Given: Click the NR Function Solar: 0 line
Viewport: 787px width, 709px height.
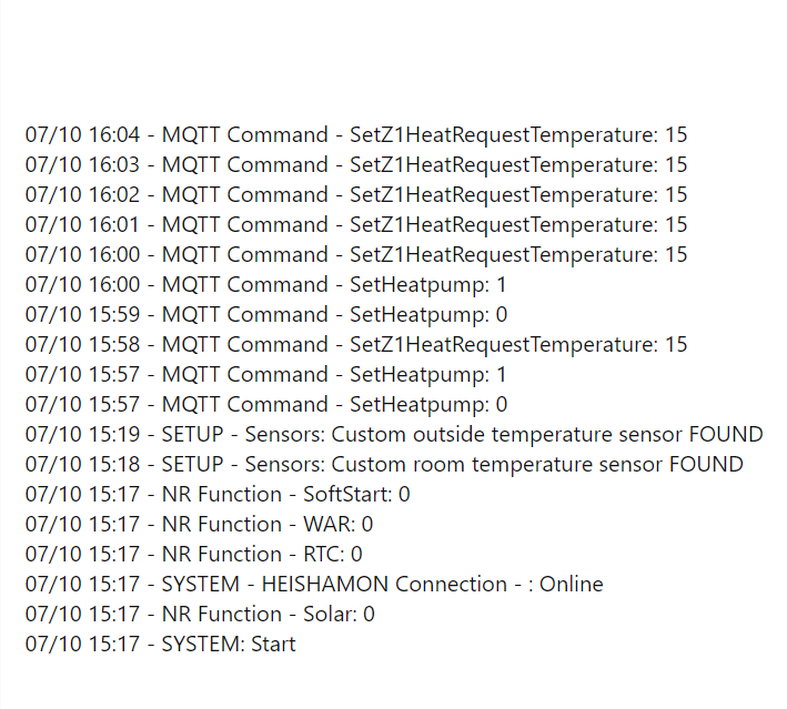Looking at the screenshot, I should click(x=200, y=615).
